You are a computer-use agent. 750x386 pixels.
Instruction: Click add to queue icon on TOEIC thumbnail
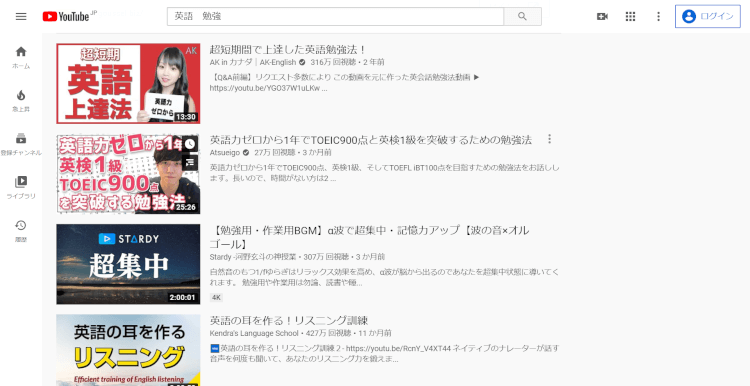tap(190, 162)
